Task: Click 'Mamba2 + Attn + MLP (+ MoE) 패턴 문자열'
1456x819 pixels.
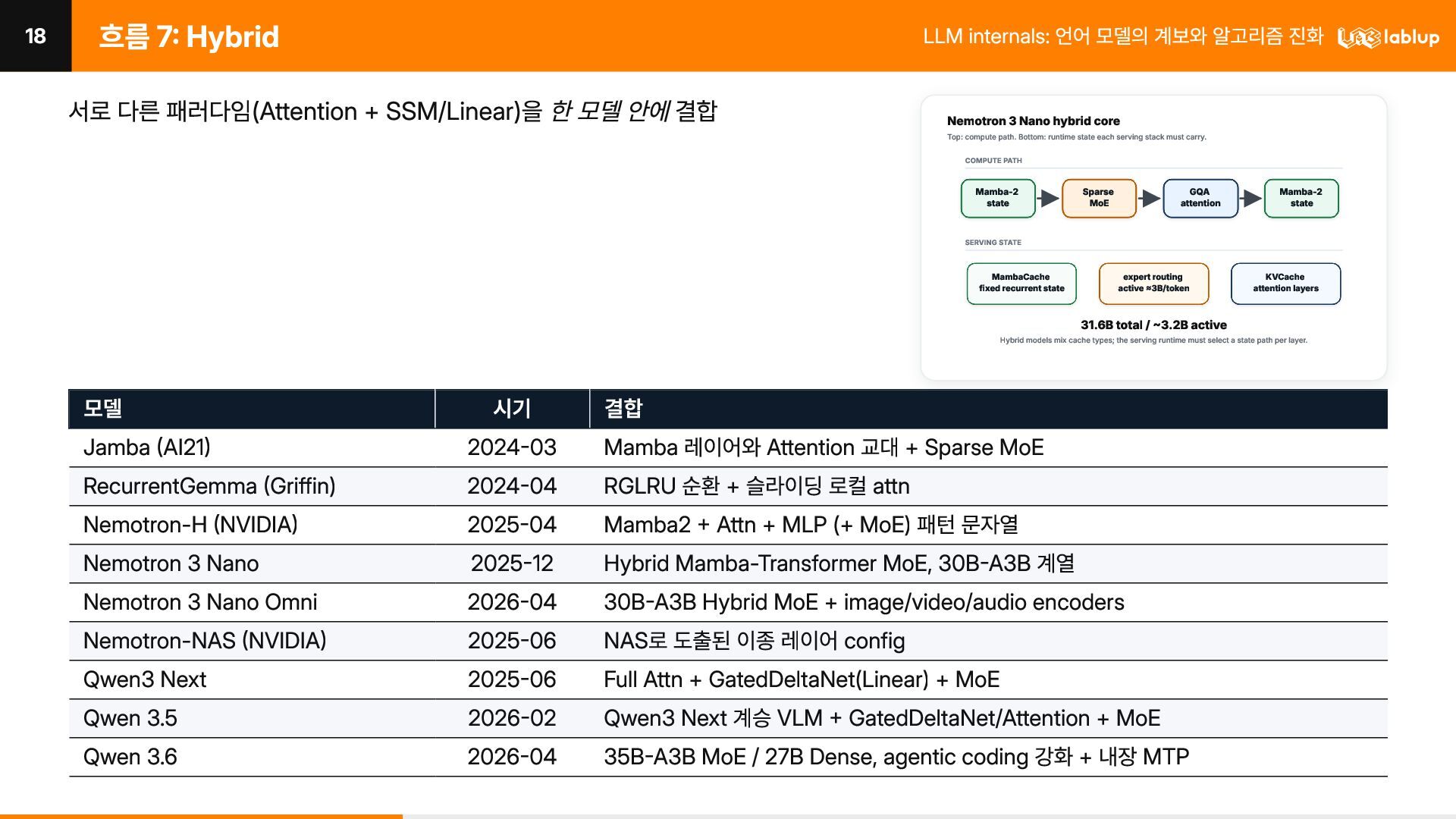Action: click(x=811, y=525)
